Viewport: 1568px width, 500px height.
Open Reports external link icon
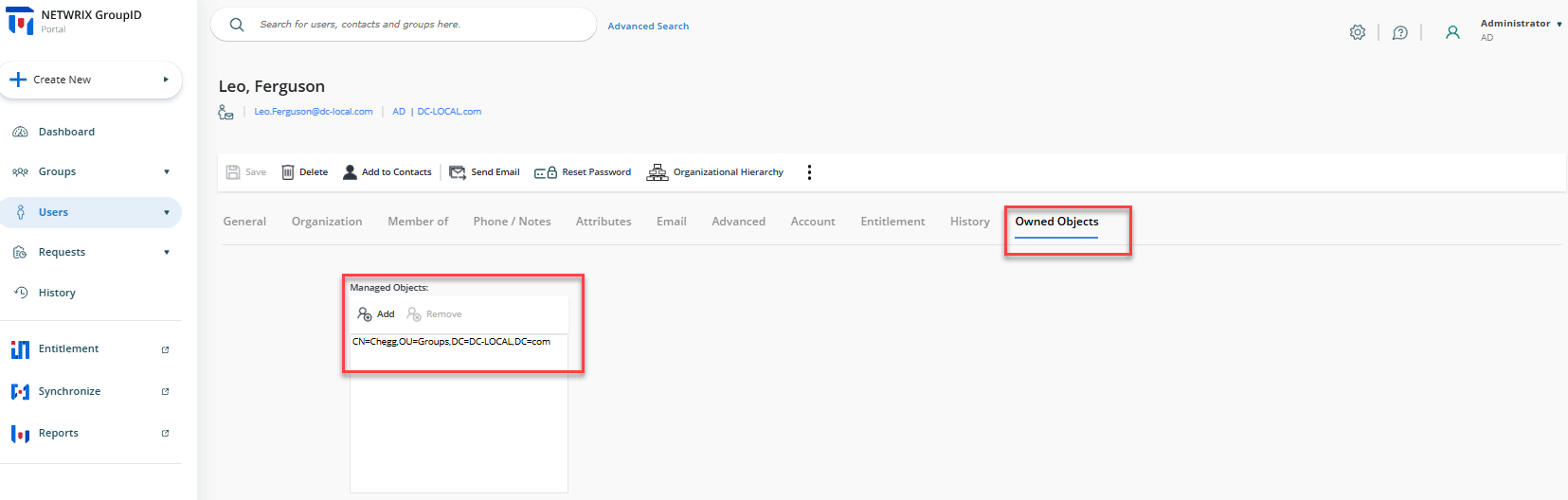click(165, 433)
